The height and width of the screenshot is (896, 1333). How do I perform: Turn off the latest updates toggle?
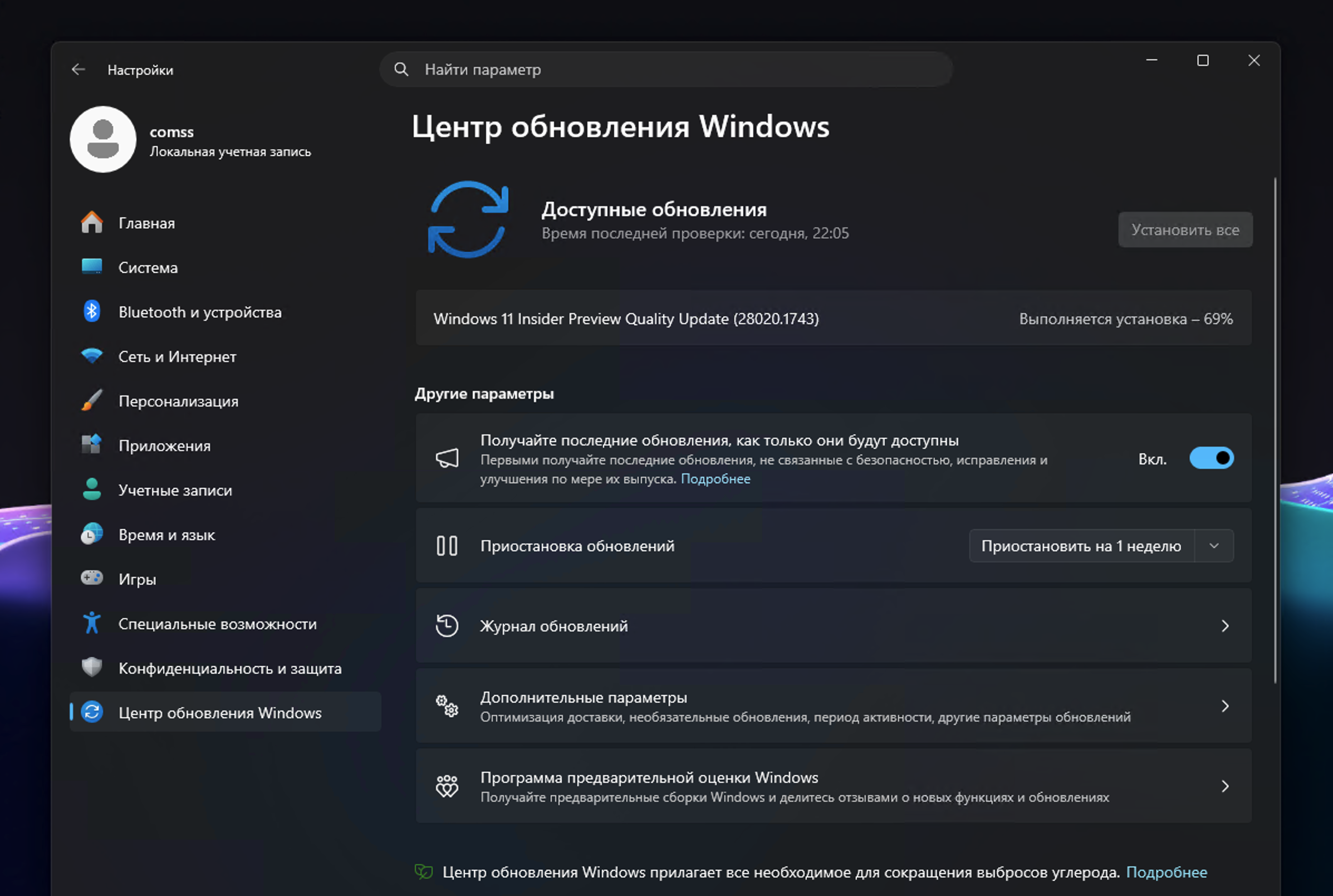click(1212, 458)
